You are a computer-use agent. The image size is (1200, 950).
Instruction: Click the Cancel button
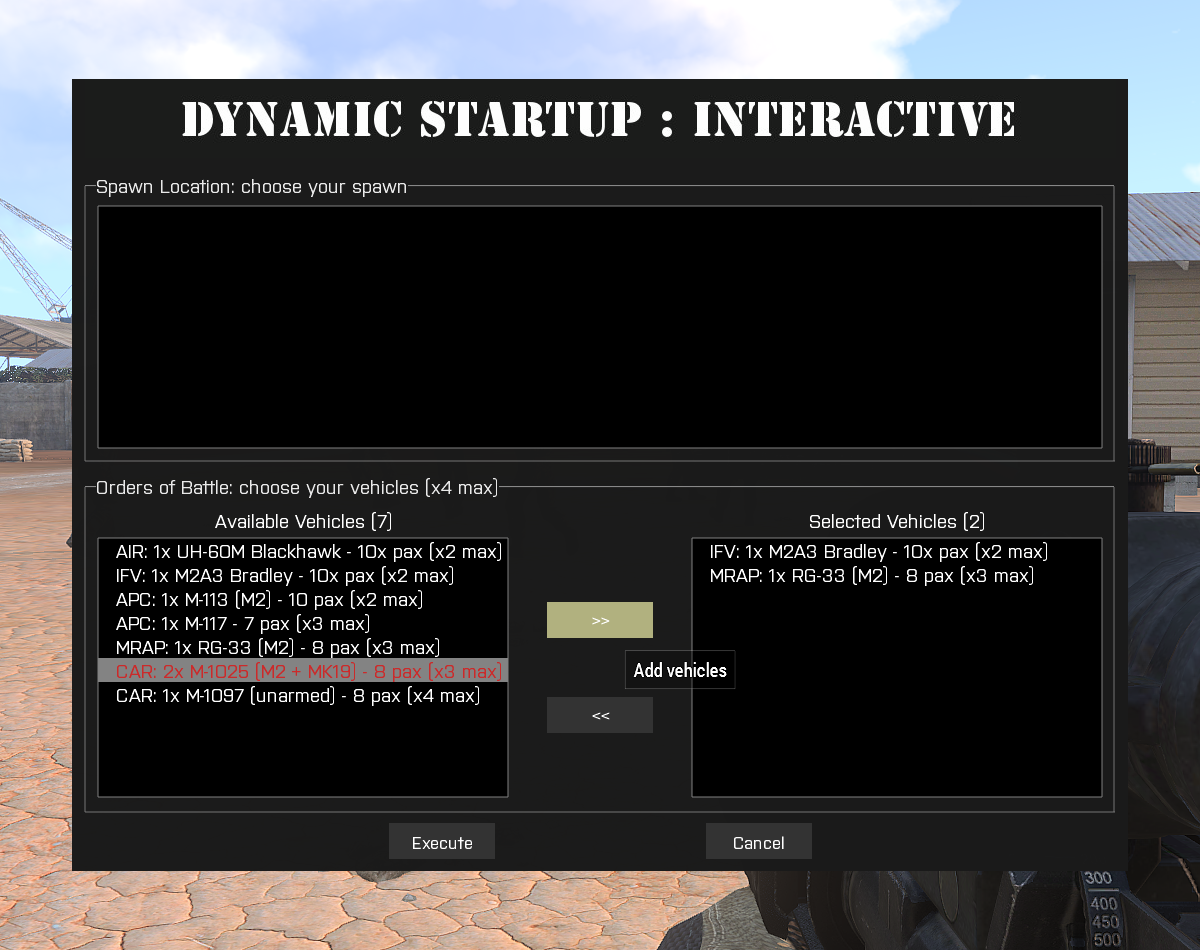tap(759, 842)
